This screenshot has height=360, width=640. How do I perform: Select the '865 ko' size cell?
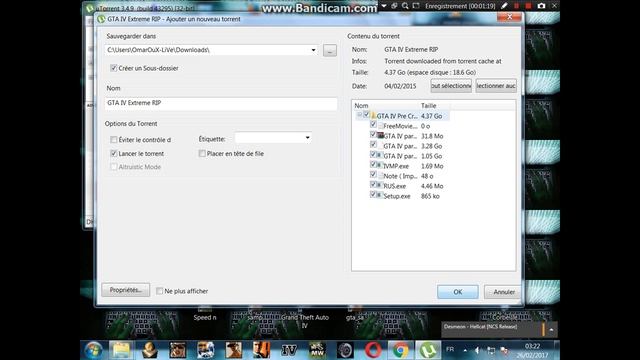(x=430, y=196)
